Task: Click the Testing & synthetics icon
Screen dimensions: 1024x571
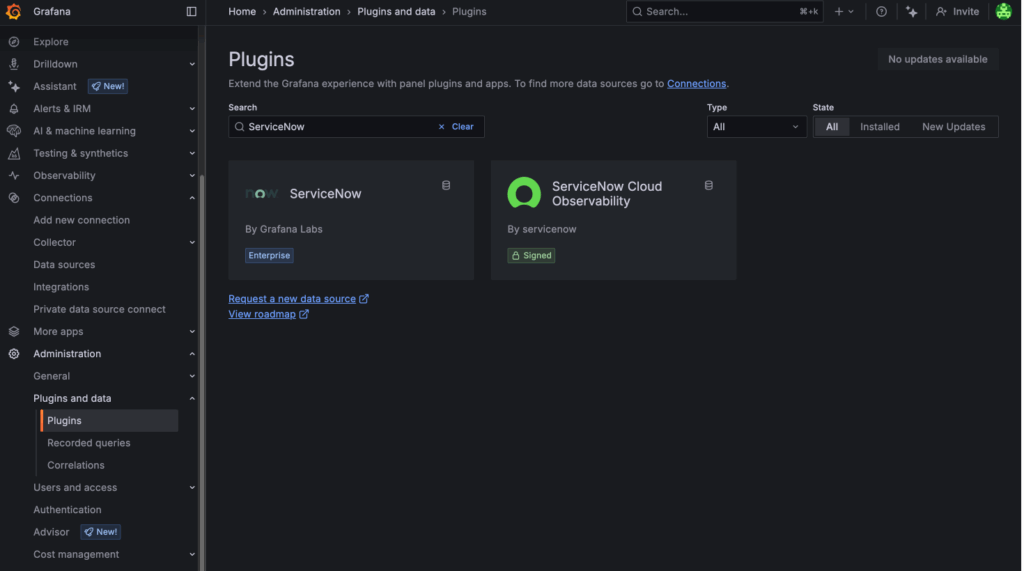Action: pyautogui.click(x=14, y=153)
